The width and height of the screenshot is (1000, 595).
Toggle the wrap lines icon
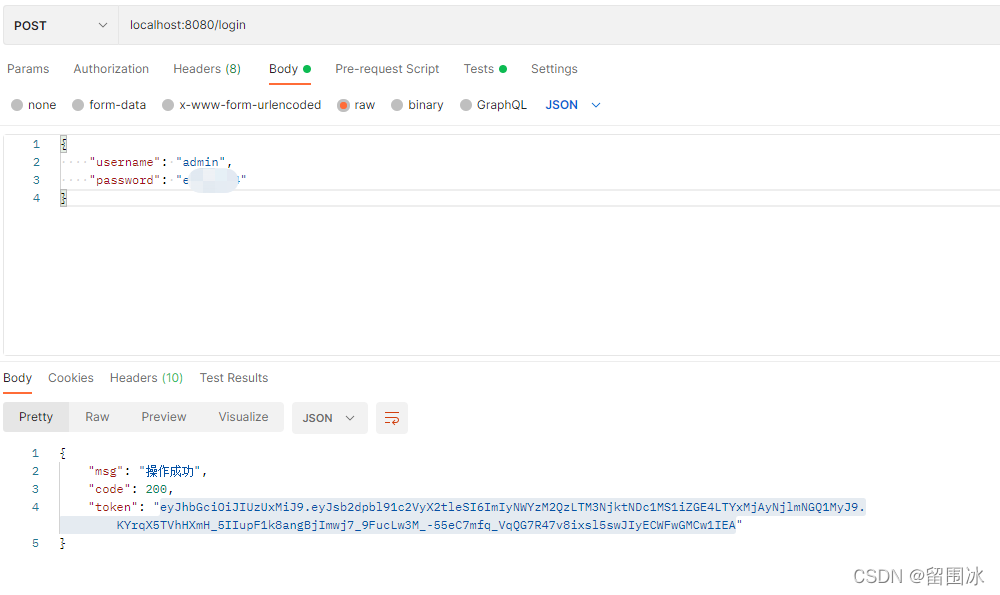click(392, 418)
